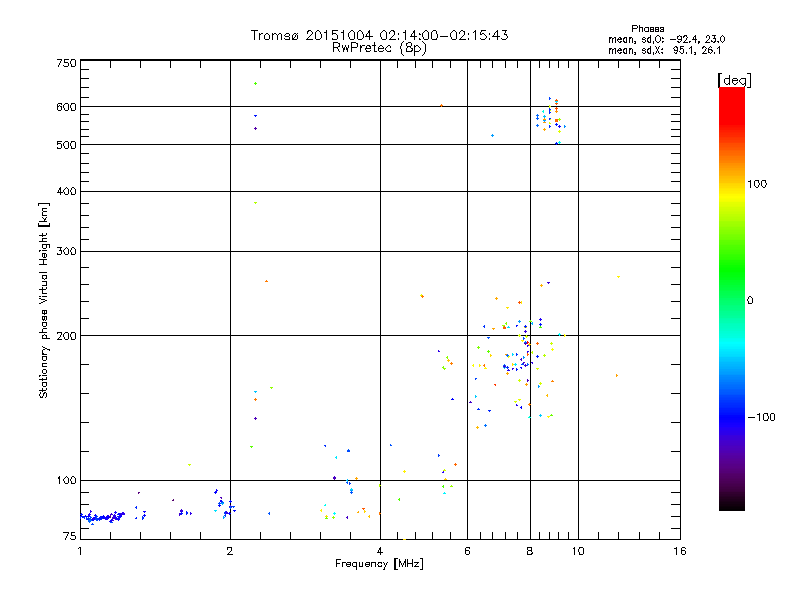The width and height of the screenshot is (800, 600).
Task: Click the 'Stationary phase Virtual Height [km]' axis label
Action: [x=43, y=301]
